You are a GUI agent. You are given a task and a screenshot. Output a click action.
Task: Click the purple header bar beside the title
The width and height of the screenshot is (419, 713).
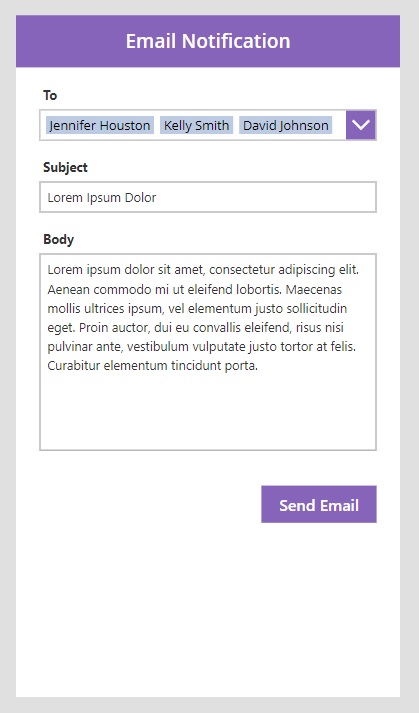coord(68,41)
